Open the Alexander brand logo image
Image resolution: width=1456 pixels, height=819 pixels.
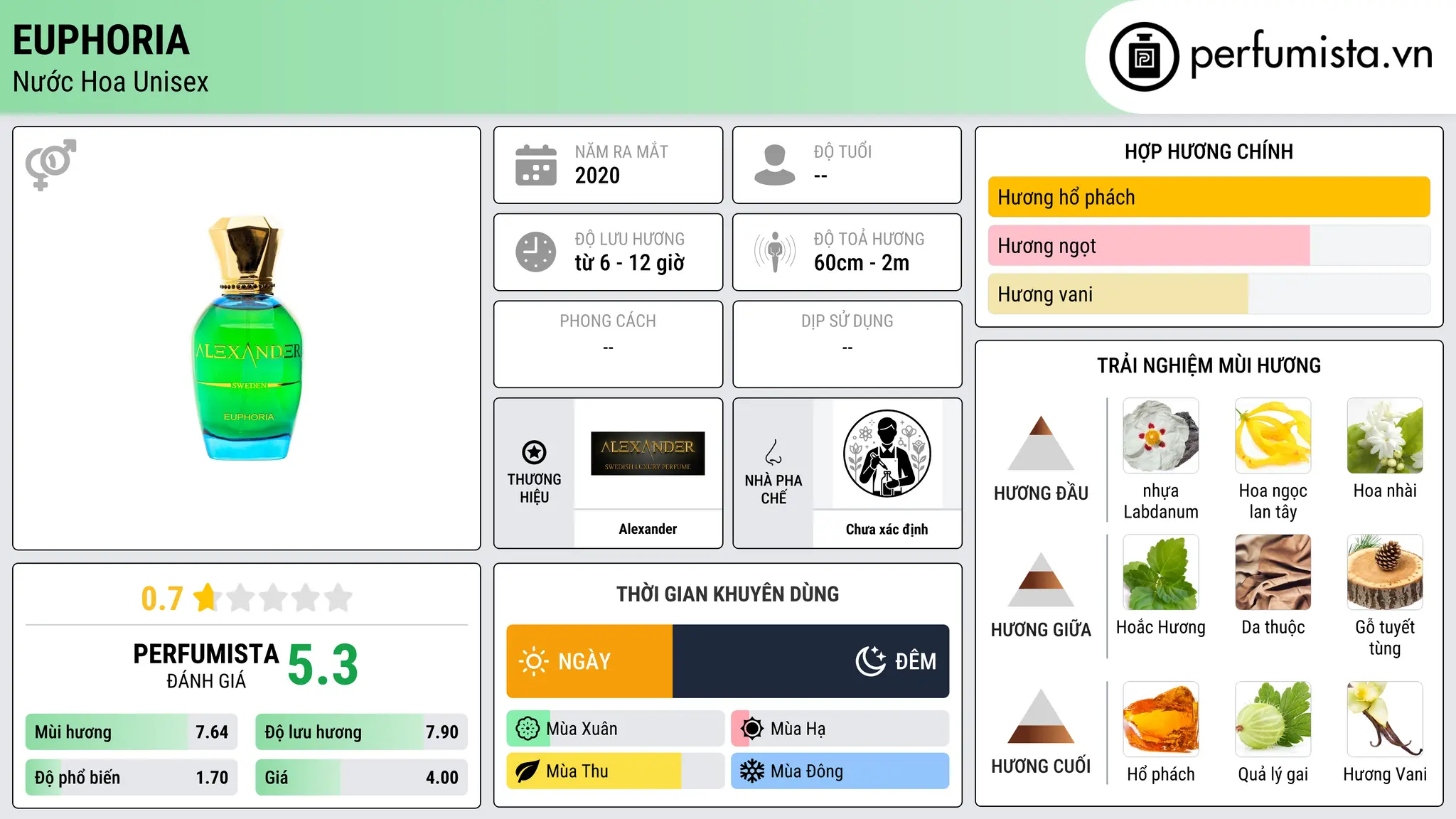coord(648,454)
